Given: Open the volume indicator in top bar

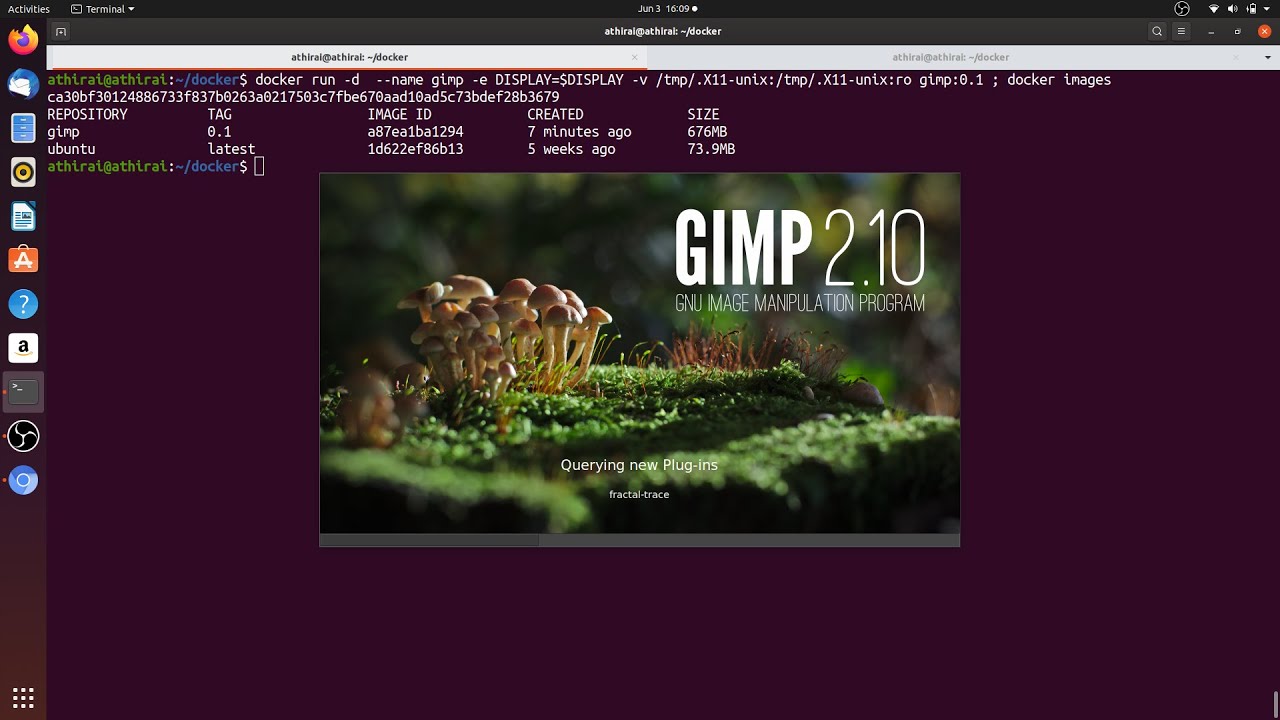Looking at the screenshot, I should click(1234, 9).
